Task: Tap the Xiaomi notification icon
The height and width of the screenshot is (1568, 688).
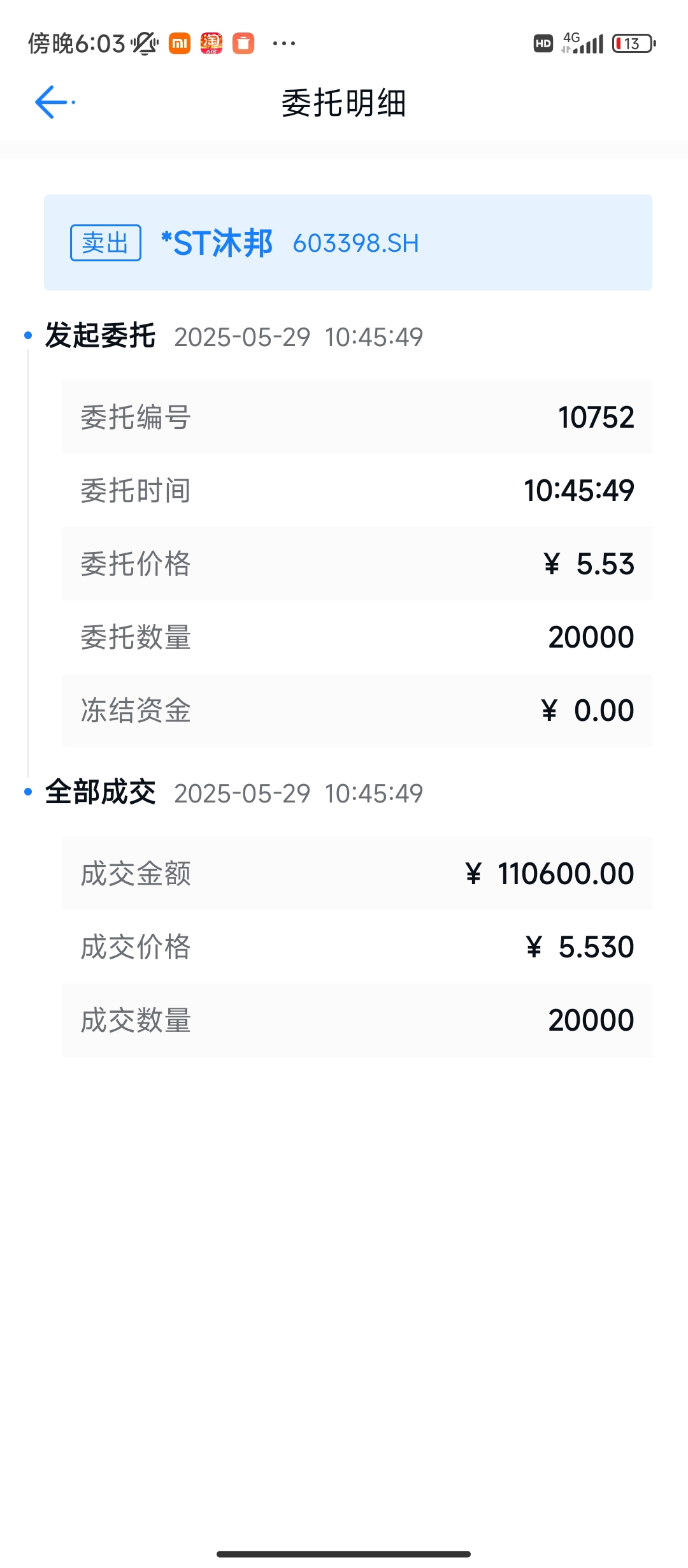Action: (180, 43)
